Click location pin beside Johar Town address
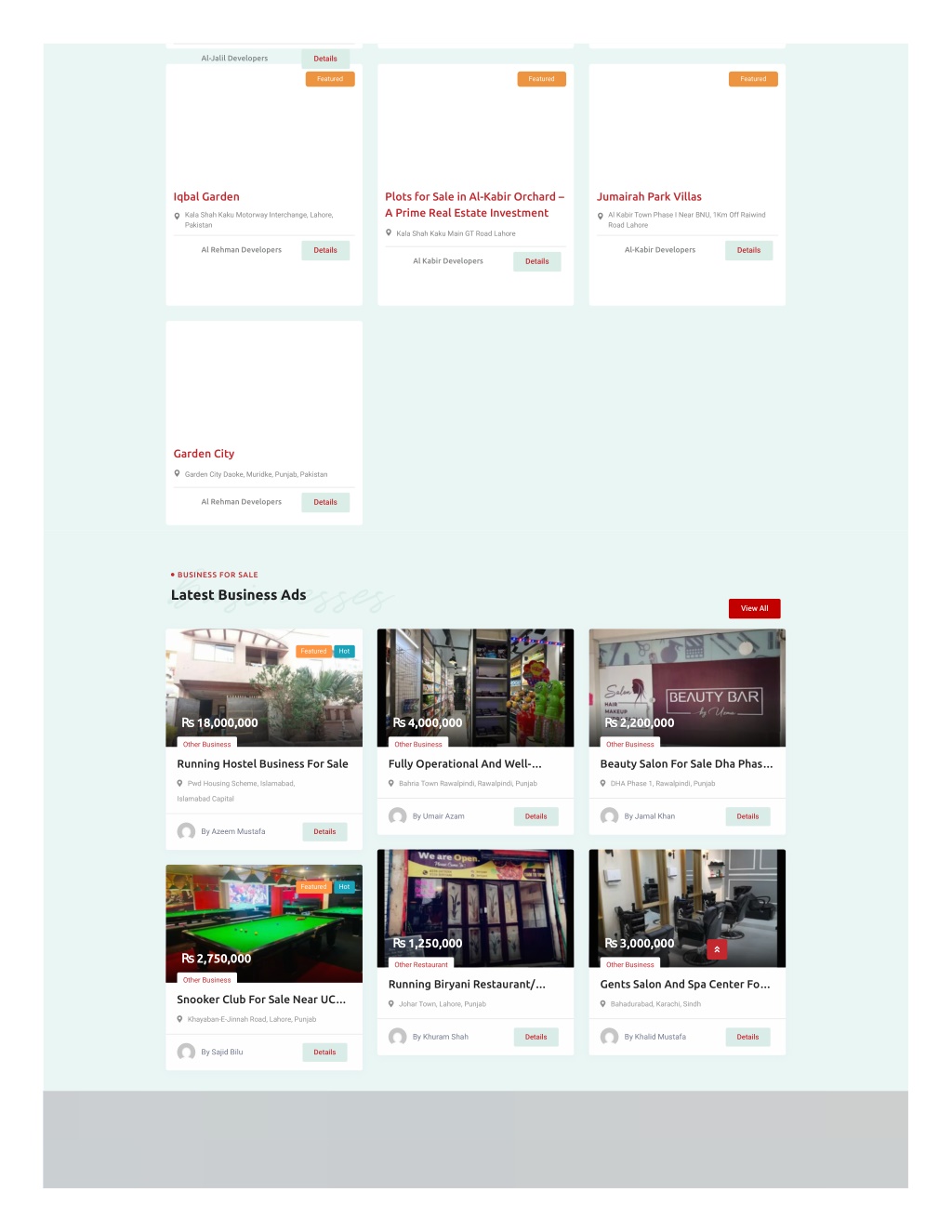The image size is (952, 1232). tap(391, 1003)
